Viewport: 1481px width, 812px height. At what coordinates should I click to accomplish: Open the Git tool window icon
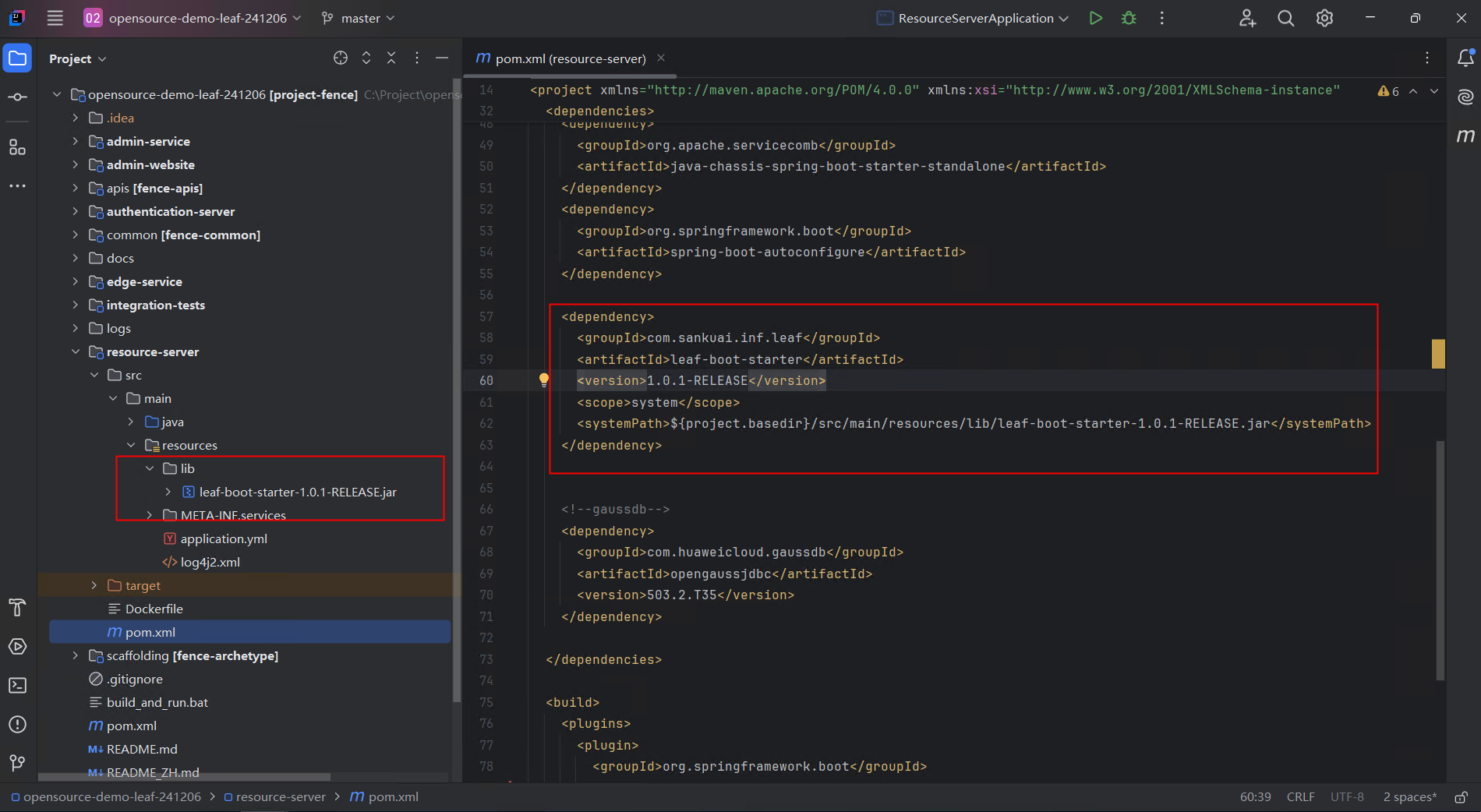pyautogui.click(x=17, y=763)
